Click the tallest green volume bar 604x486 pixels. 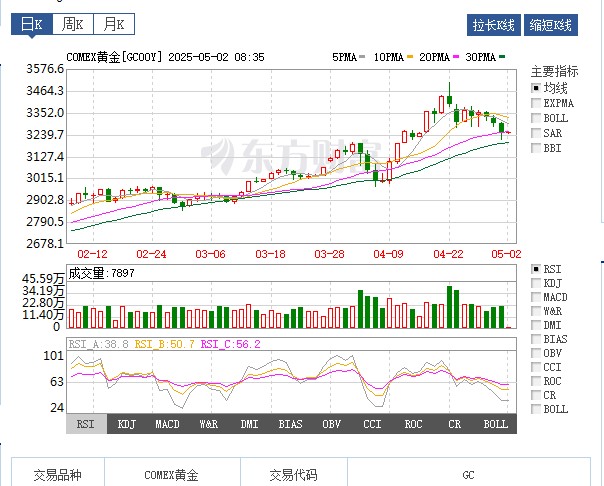coord(449,307)
